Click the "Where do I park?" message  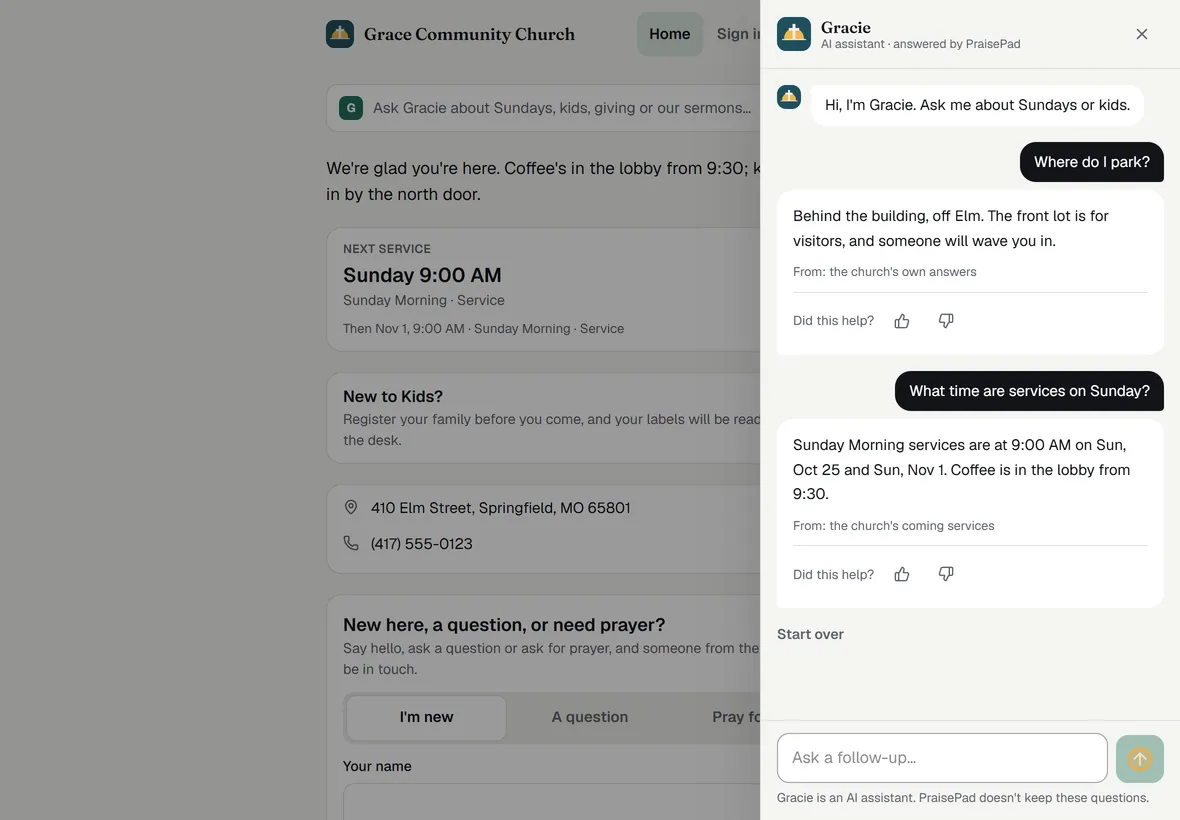click(x=1092, y=162)
